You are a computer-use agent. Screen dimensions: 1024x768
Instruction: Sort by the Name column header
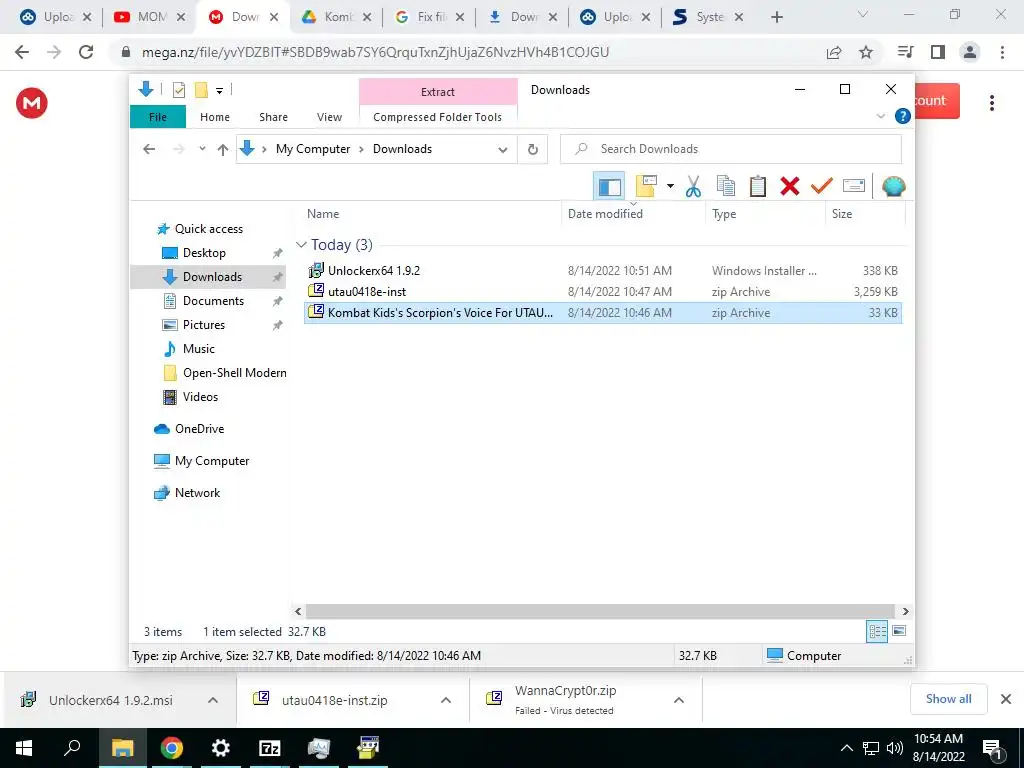coord(432,214)
